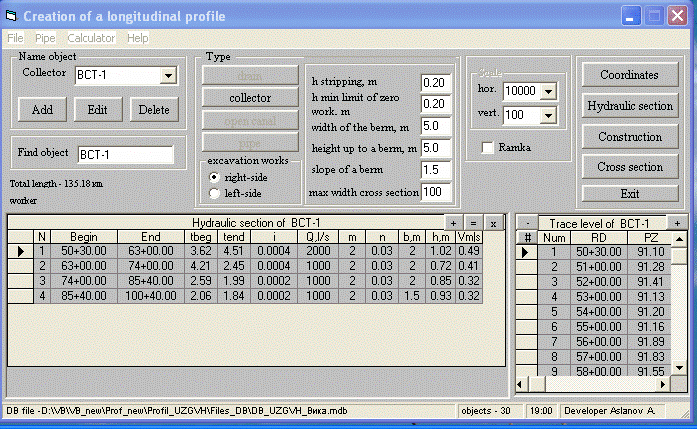
Task: Enable the Ramka checkbox
Action: tap(489, 148)
